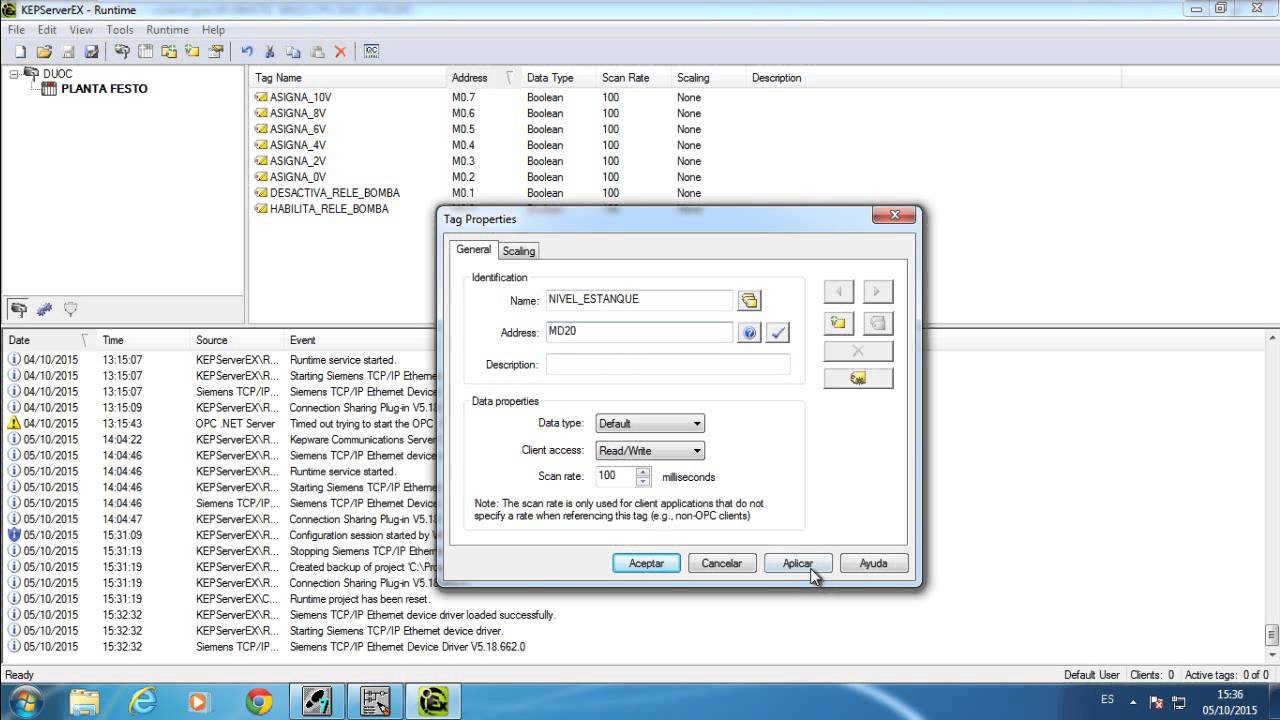Click the Name field containing NIVEL_ESTANQUE
Viewport: 1280px width, 720px height.
(639, 300)
